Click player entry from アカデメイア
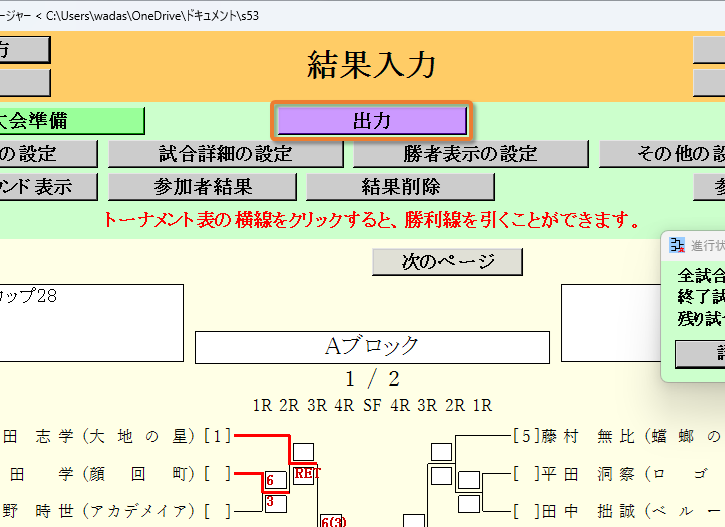Image resolution: width=725 pixels, height=527 pixels. tap(116, 511)
